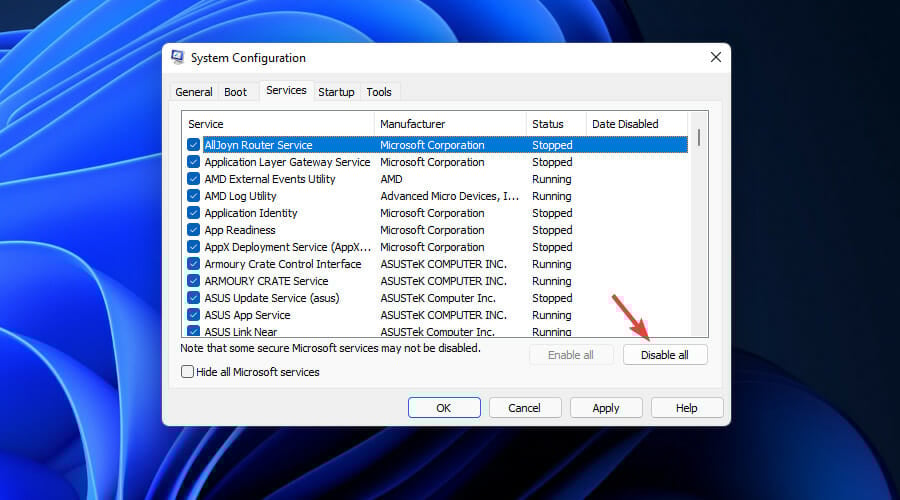The image size is (900, 500).
Task: Click the AMD manufacturer cell
Action: [x=391, y=179]
